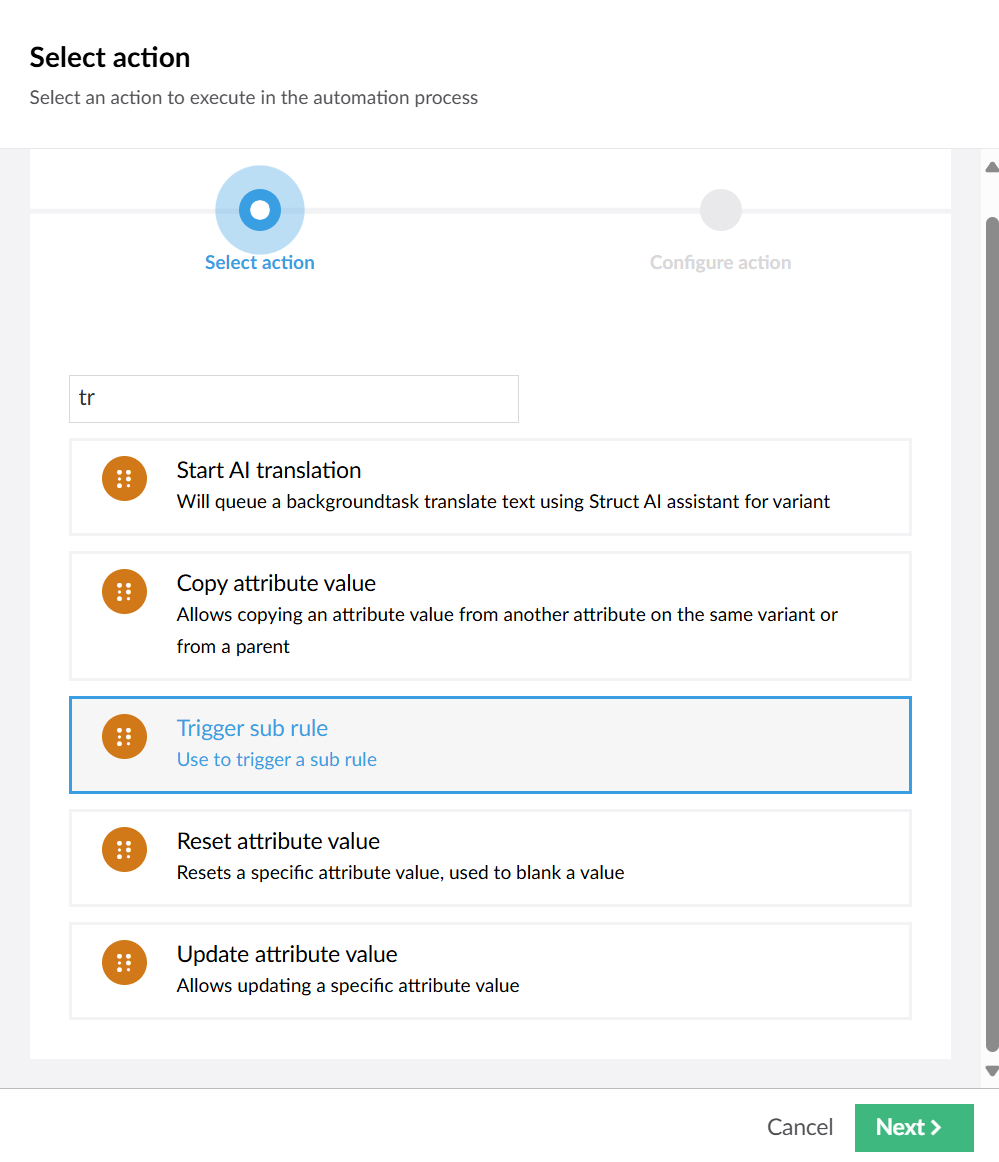Focus the action search field containing tr
Image resolution: width=999 pixels, height=1162 pixels.
(x=294, y=399)
